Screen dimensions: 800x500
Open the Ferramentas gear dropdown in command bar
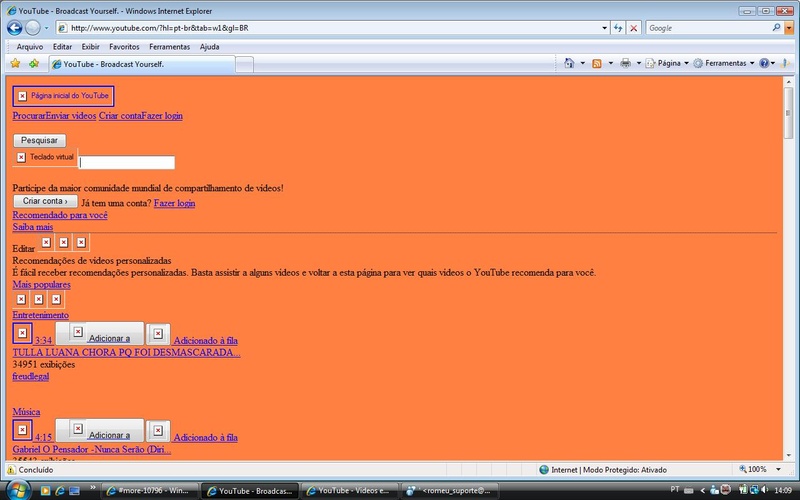(x=724, y=63)
